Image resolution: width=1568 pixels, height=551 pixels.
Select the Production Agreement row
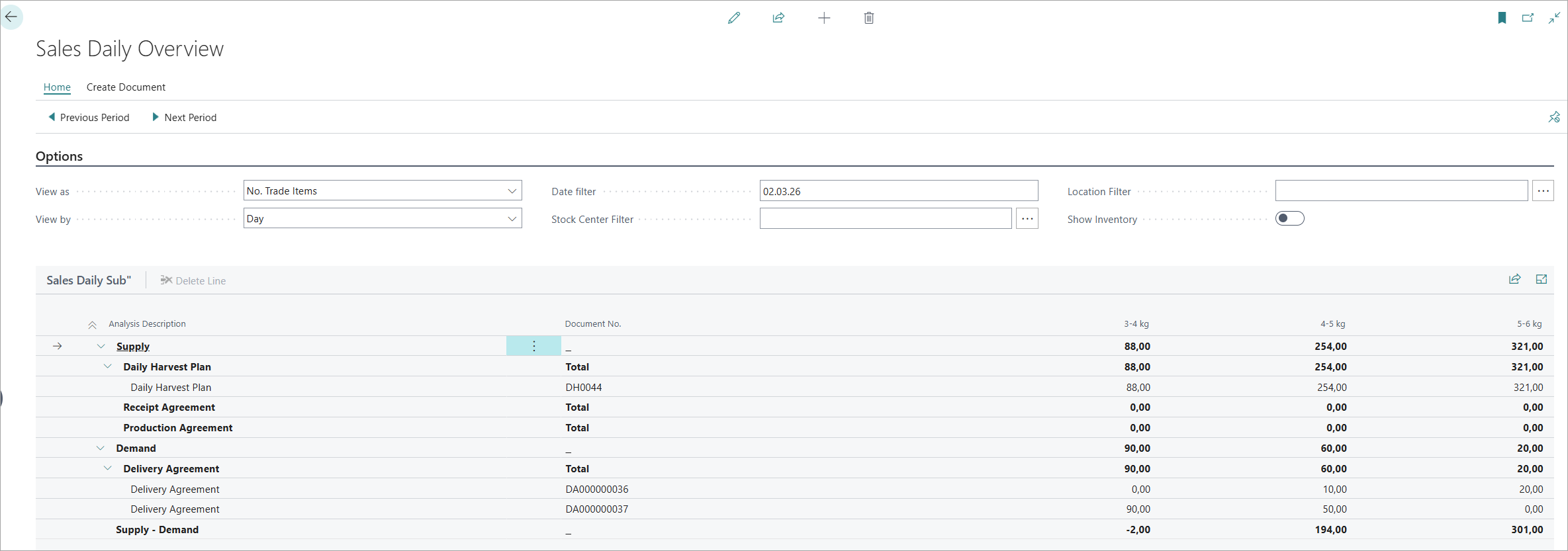click(795, 428)
